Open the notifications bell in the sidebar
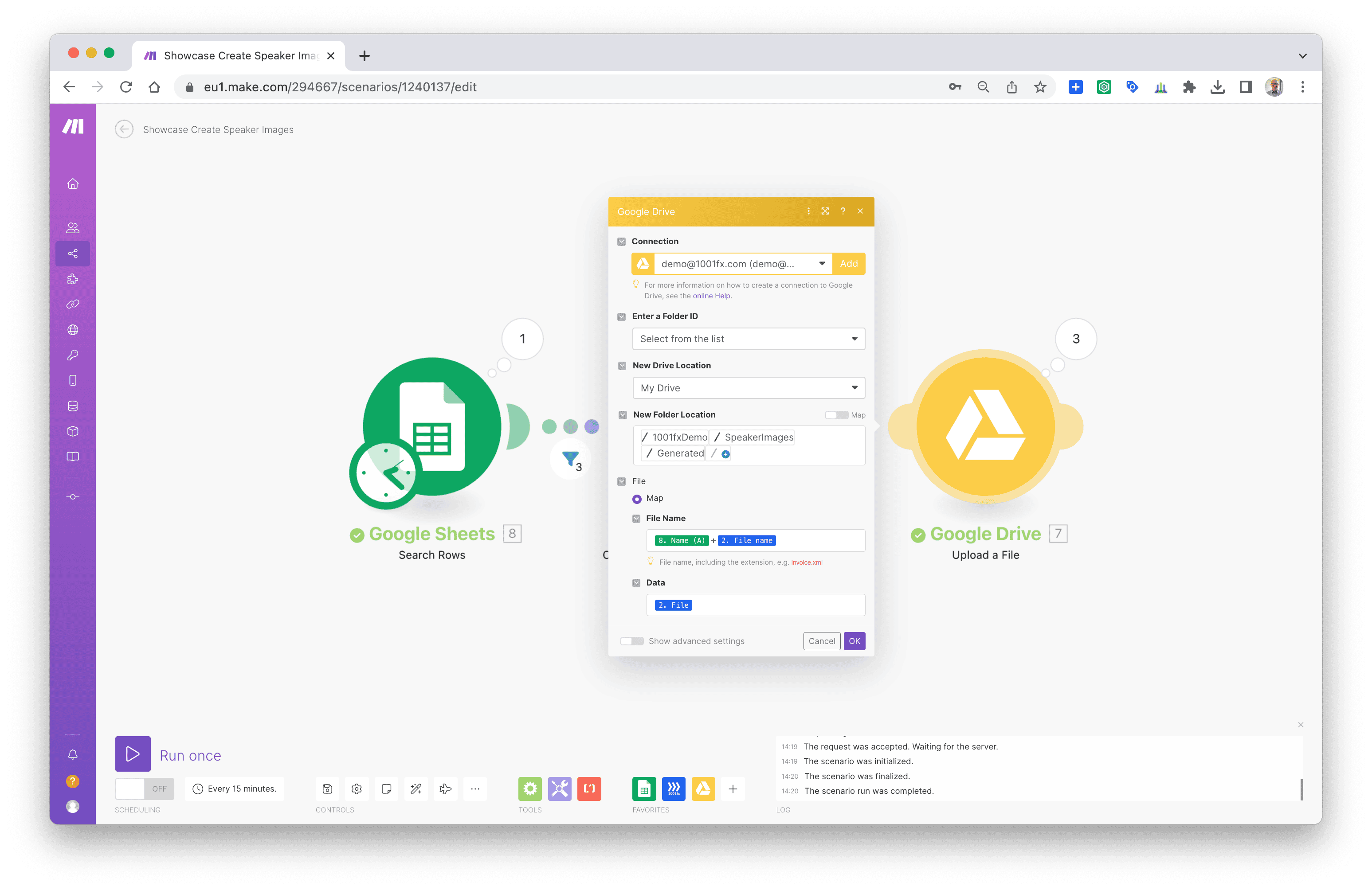Screen dimensions: 1372x890 [x=73, y=755]
